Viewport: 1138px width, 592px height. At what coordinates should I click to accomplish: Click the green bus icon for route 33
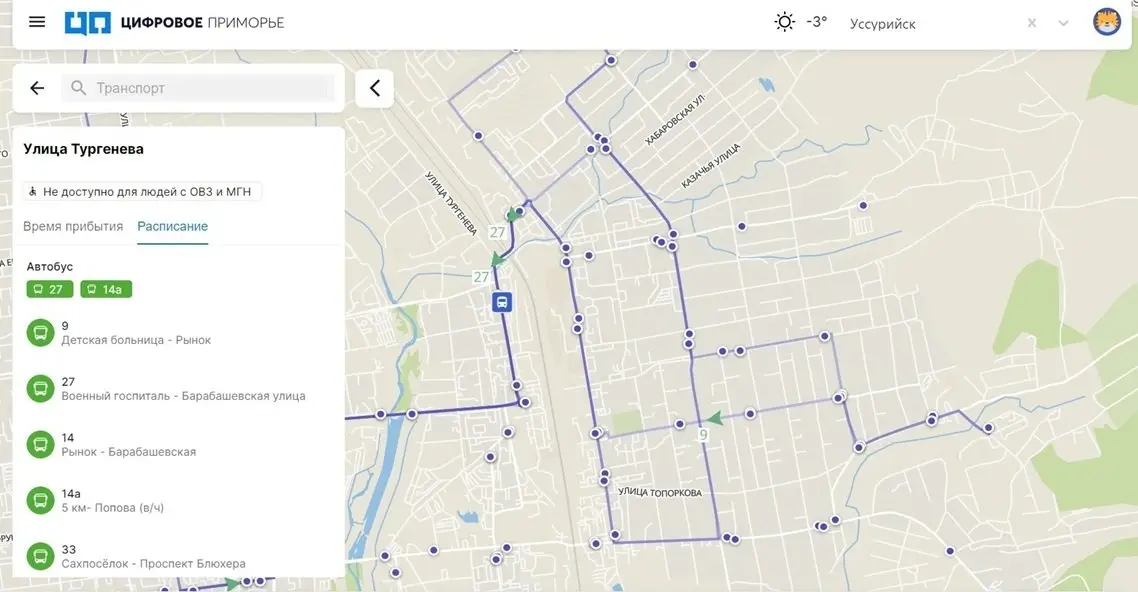pyautogui.click(x=40, y=557)
